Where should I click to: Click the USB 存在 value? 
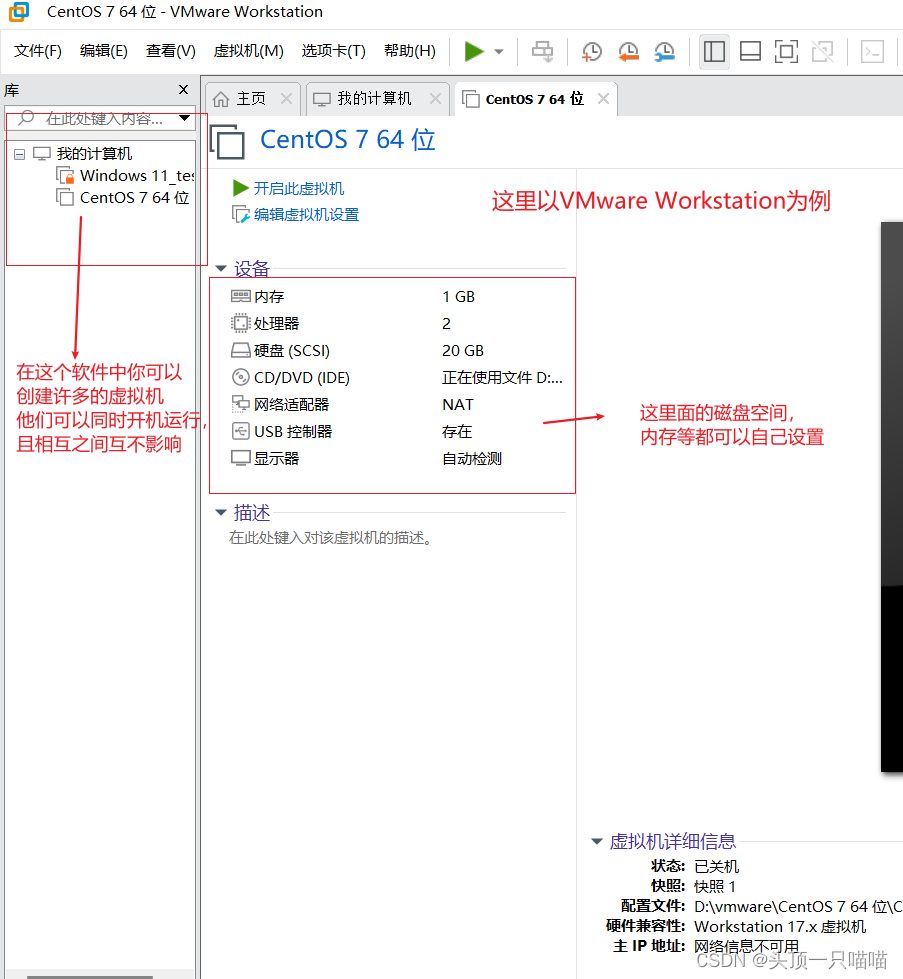click(x=456, y=431)
